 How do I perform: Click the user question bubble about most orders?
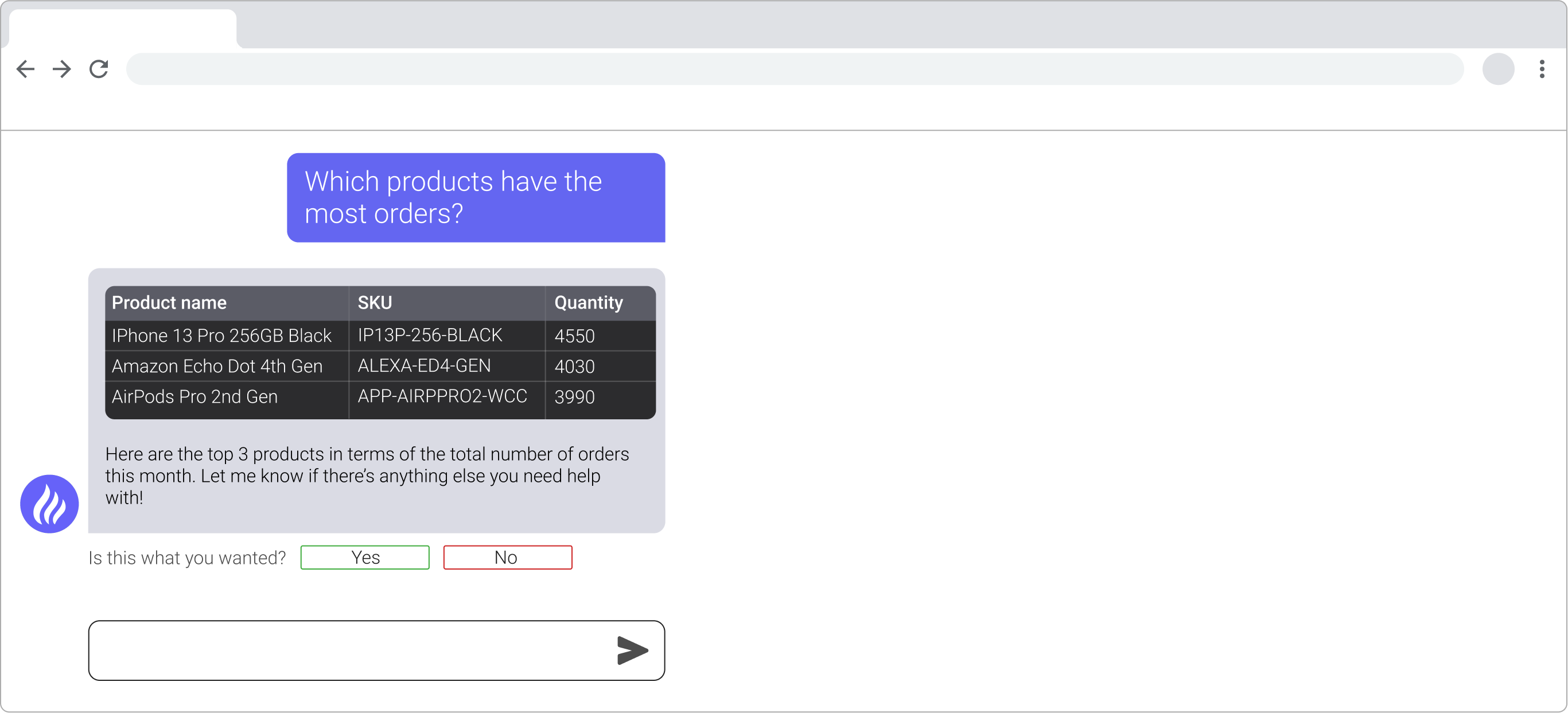pyautogui.click(x=476, y=198)
